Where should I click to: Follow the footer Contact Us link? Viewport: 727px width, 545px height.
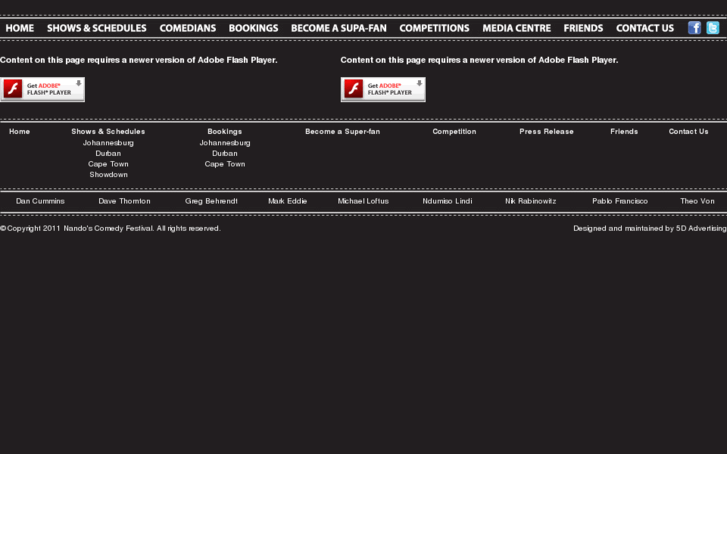(689, 132)
